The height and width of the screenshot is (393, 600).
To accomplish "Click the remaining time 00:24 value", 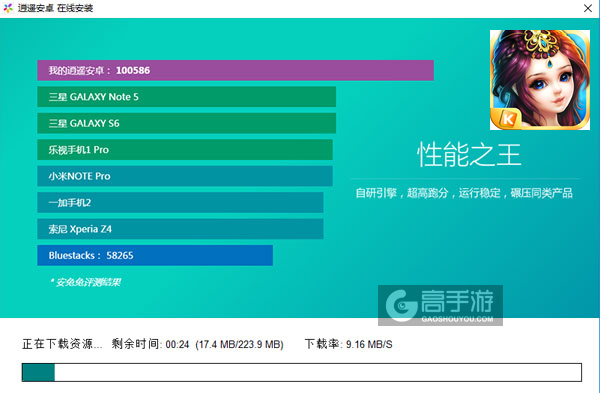I will click(x=178, y=344).
